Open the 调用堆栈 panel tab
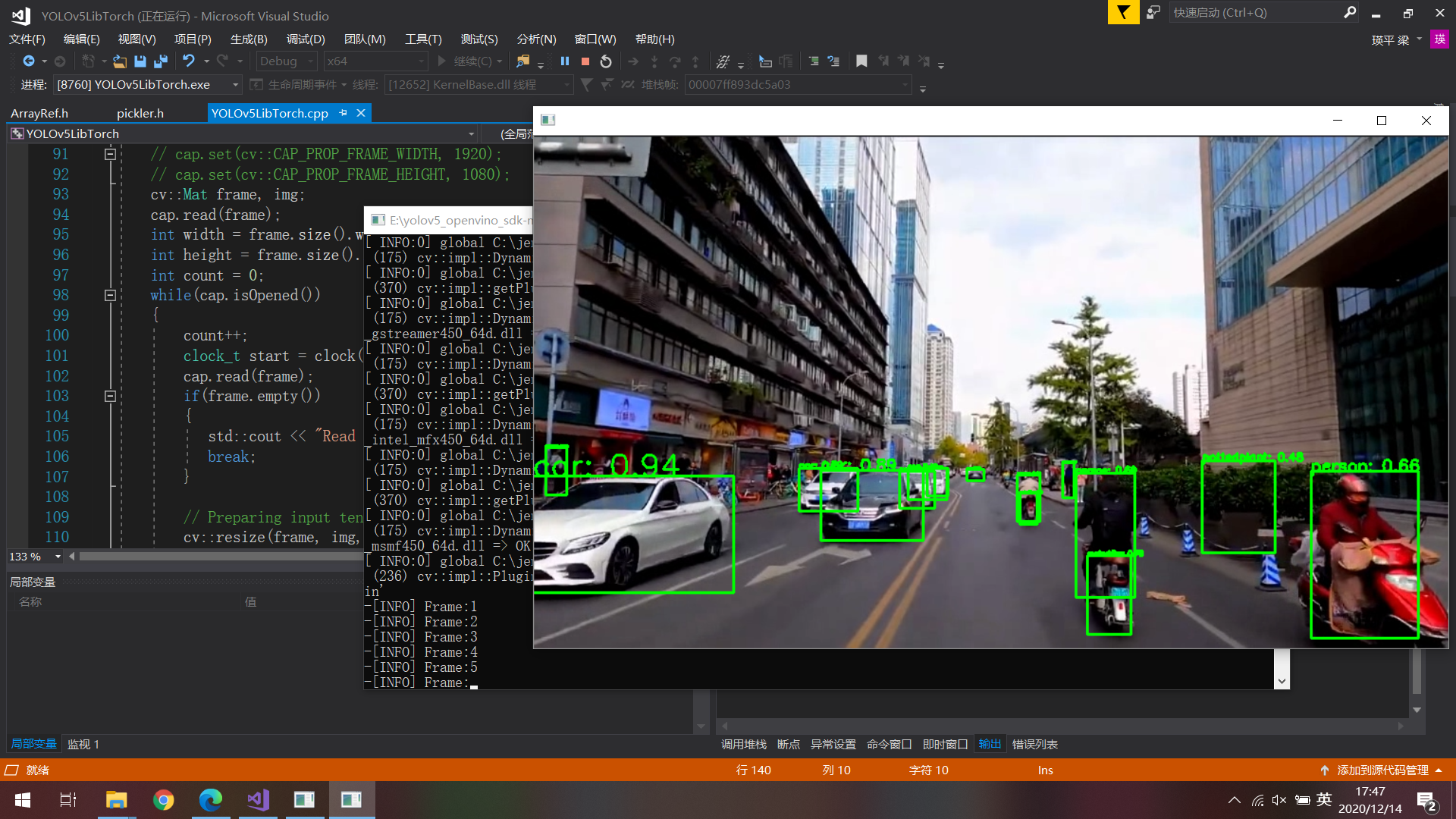 point(743,744)
